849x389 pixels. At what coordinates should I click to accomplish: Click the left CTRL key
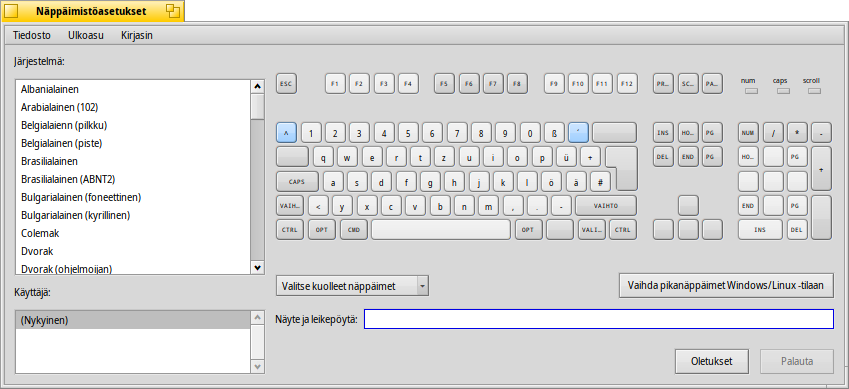click(290, 230)
